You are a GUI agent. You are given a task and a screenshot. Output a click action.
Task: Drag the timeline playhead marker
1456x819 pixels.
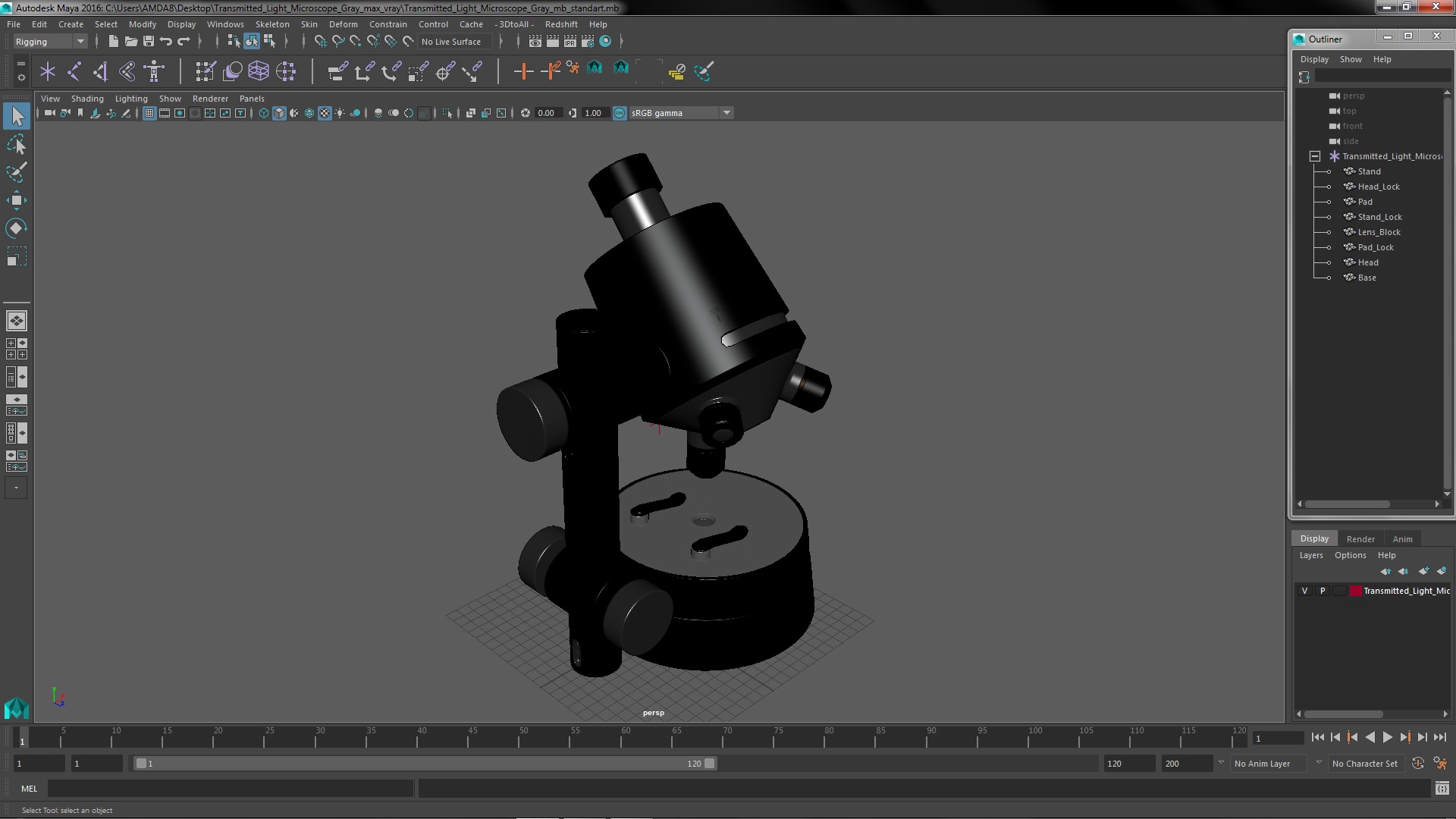click(x=22, y=737)
